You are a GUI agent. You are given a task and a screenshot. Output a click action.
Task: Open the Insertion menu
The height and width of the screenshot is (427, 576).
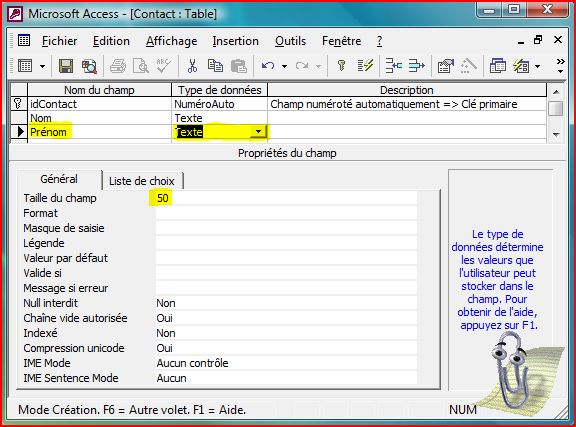[235, 41]
